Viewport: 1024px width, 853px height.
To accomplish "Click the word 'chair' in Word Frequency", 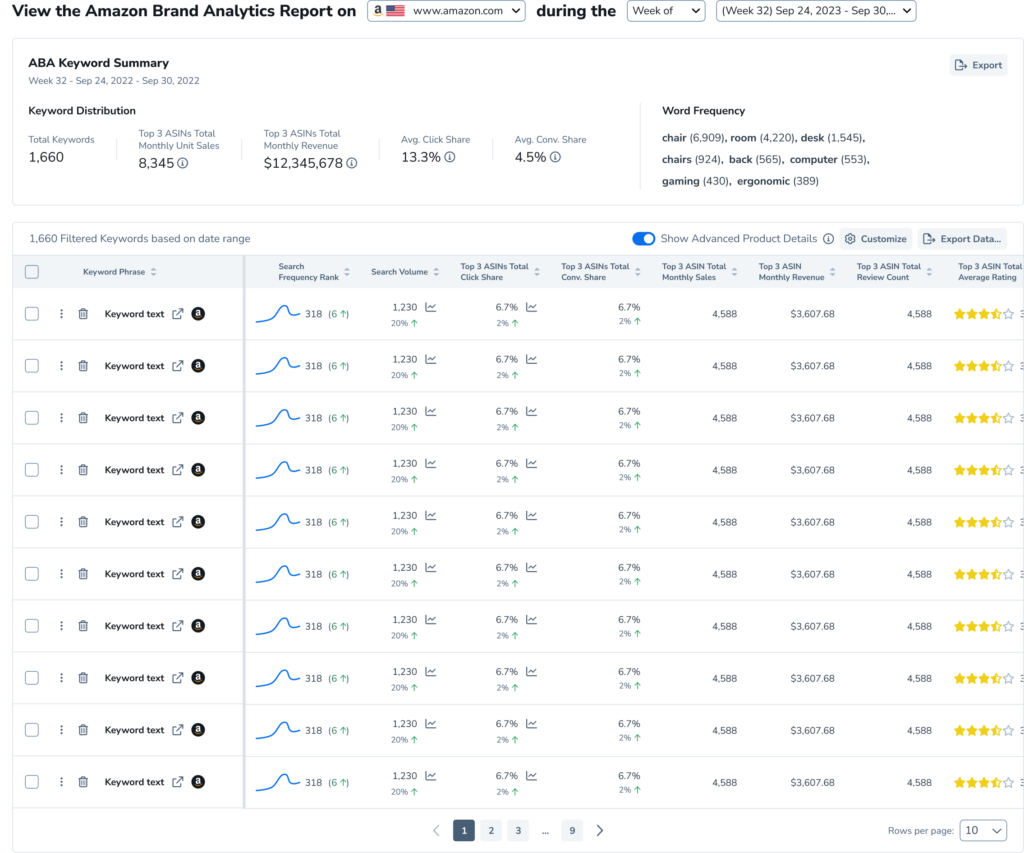I will pyautogui.click(x=674, y=138).
